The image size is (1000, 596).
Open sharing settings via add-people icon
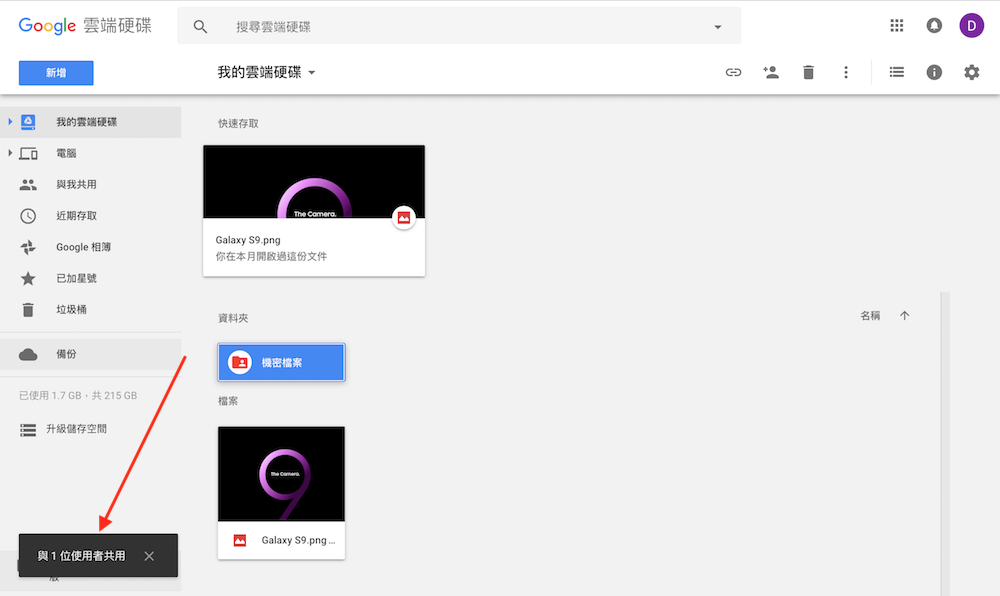(771, 72)
